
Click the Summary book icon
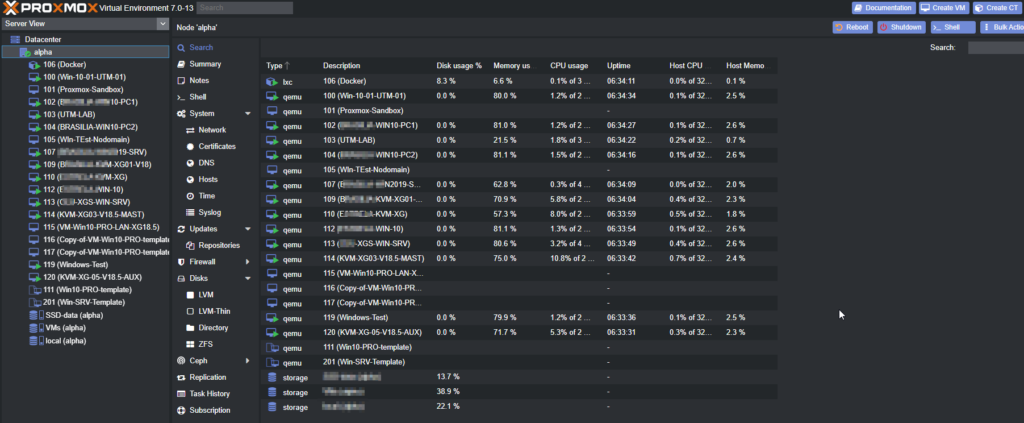coord(182,64)
